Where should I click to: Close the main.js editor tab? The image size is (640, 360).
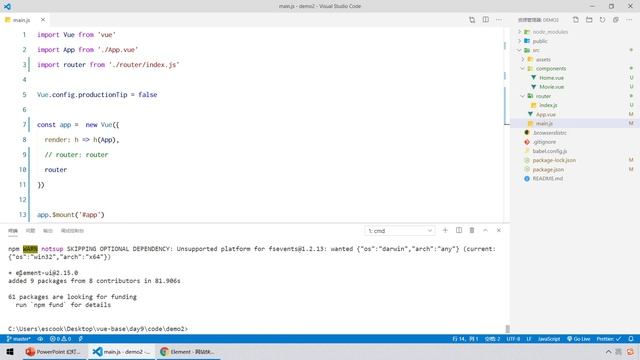click(x=43, y=20)
